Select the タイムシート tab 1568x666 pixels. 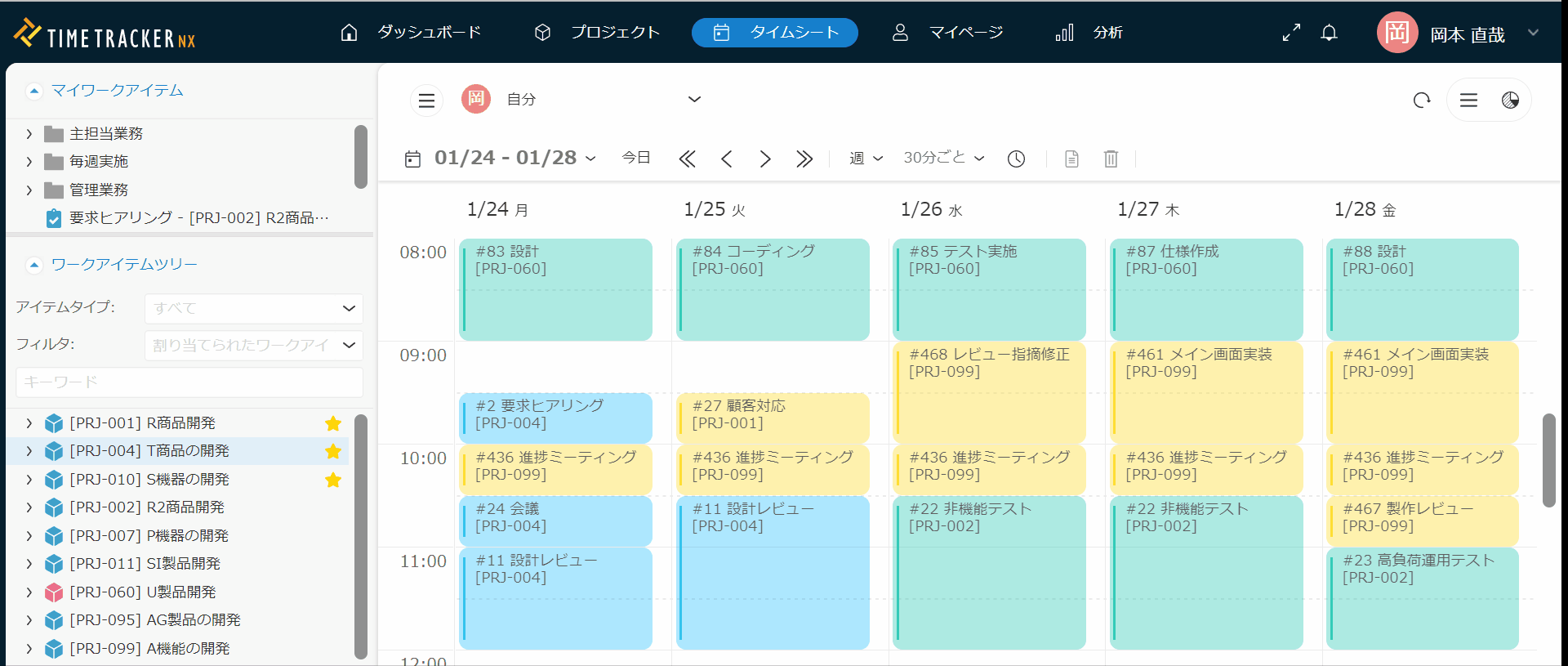pos(775,33)
